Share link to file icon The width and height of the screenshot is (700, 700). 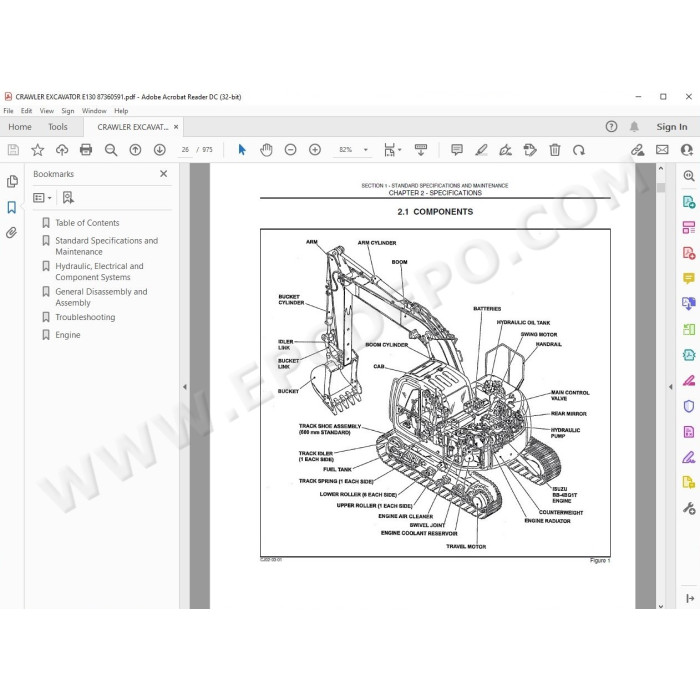pos(638,150)
